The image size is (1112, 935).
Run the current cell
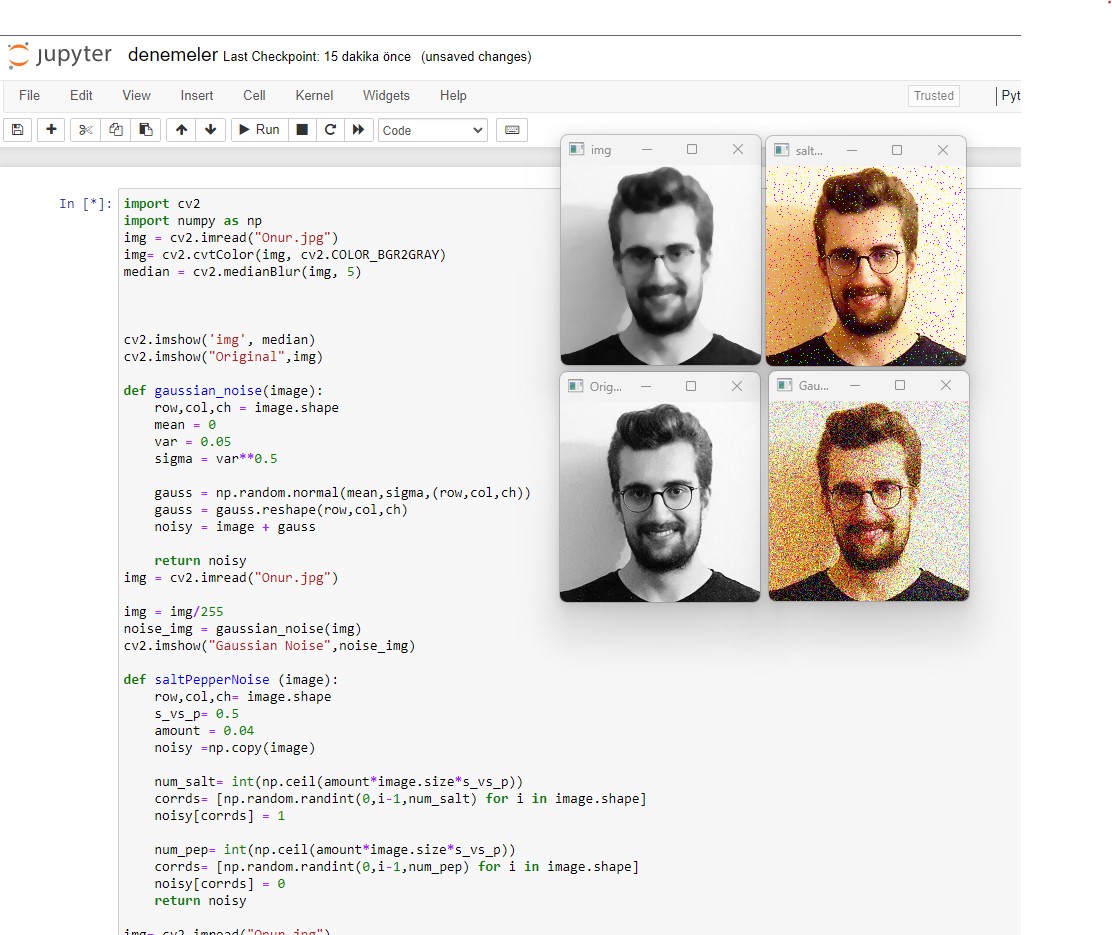click(x=260, y=130)
